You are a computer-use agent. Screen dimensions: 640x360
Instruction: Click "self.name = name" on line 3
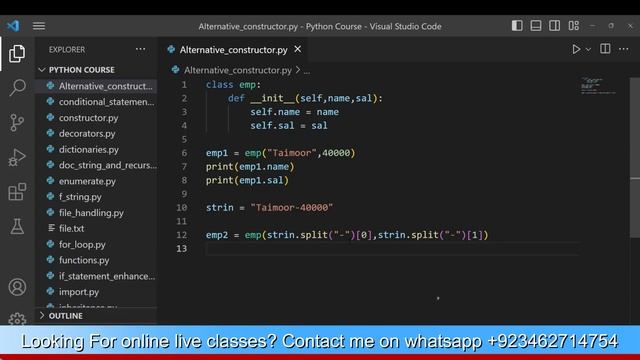(x=294, y=112)
